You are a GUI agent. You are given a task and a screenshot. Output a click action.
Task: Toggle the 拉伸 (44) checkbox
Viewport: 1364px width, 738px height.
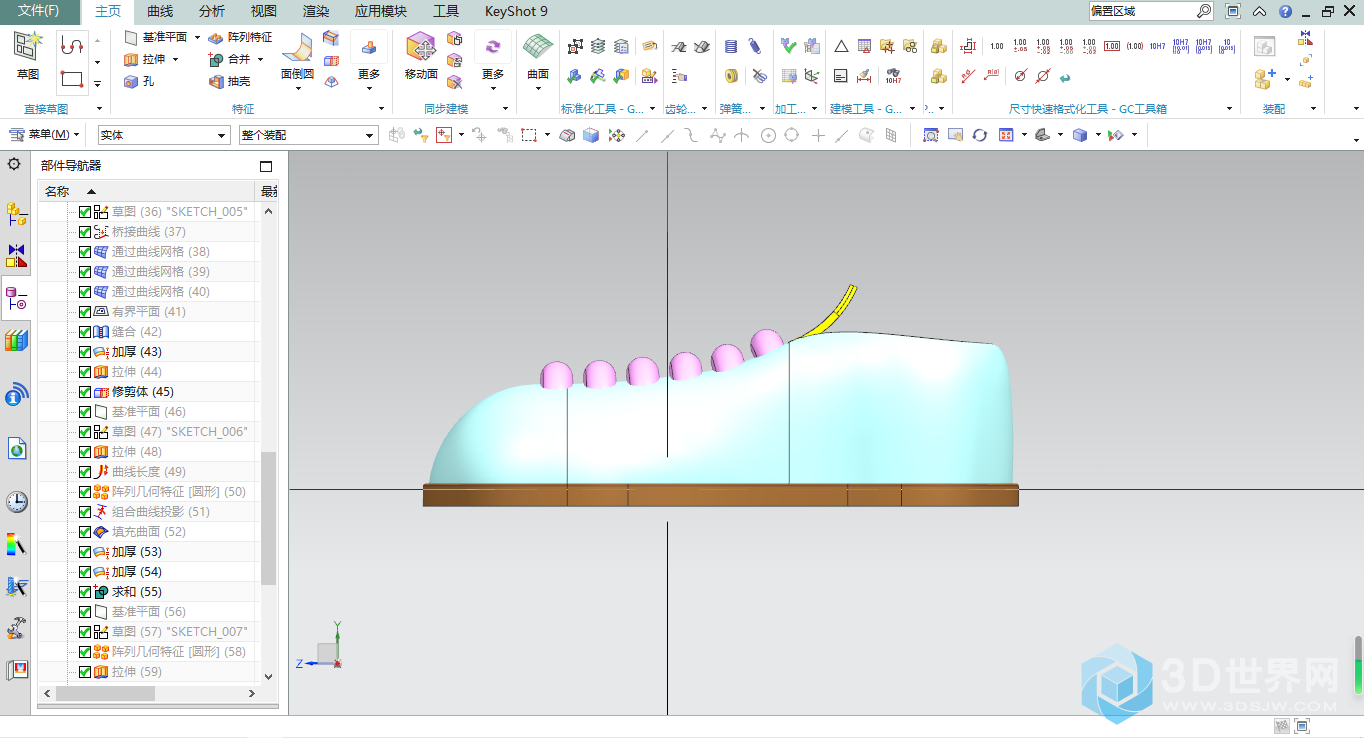pos(84,372)
